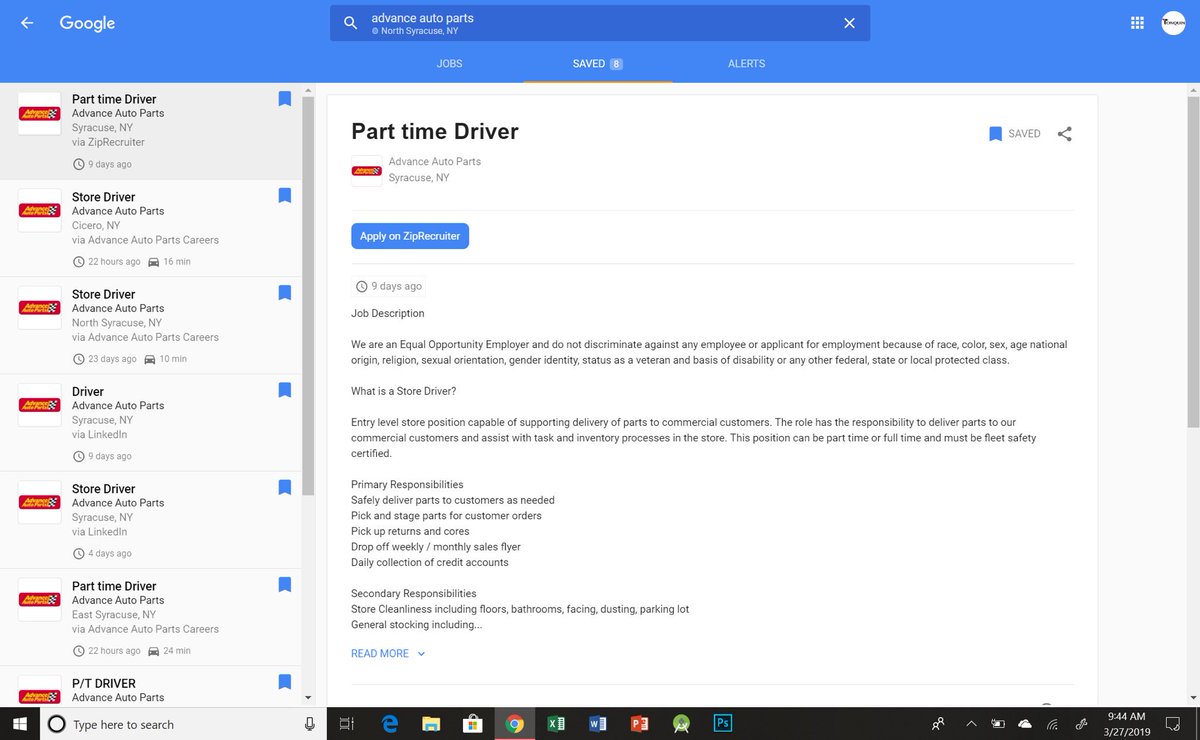Unsave the Part time Driver East Syracuse bookmark
1200x740 pixels.
(x=284, y=585)
